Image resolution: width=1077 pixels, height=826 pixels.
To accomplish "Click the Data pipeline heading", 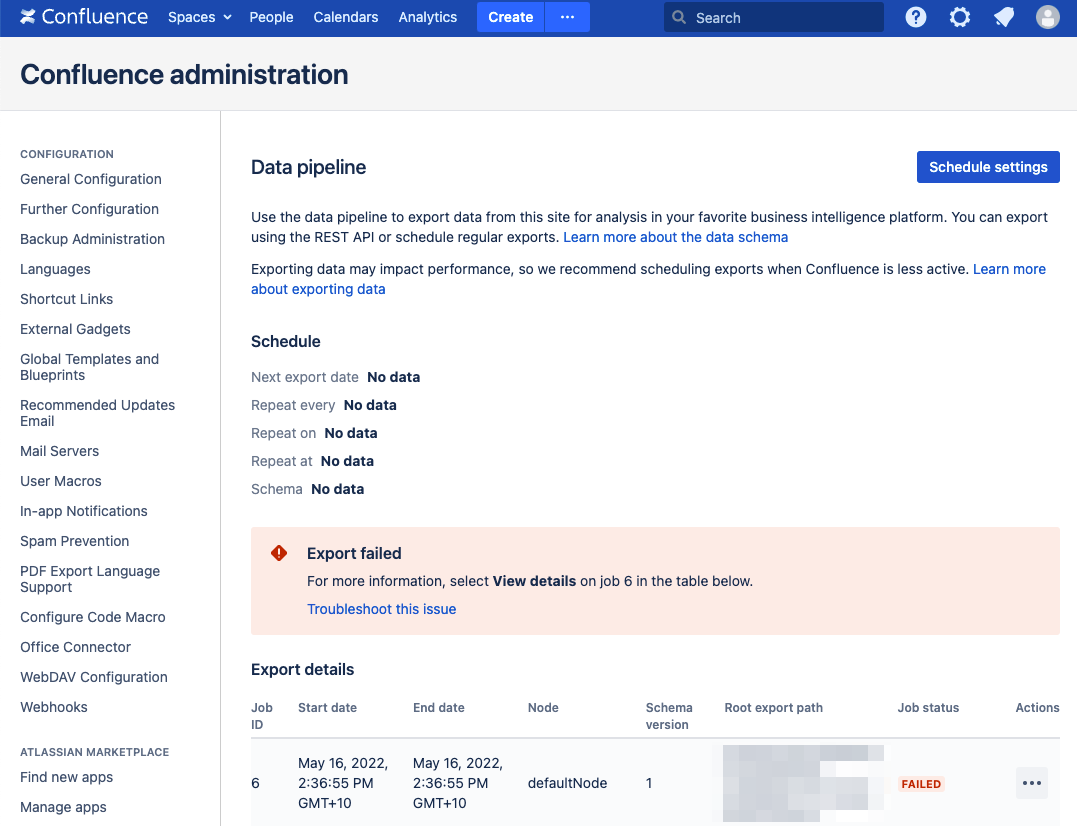I will point(308,168).
